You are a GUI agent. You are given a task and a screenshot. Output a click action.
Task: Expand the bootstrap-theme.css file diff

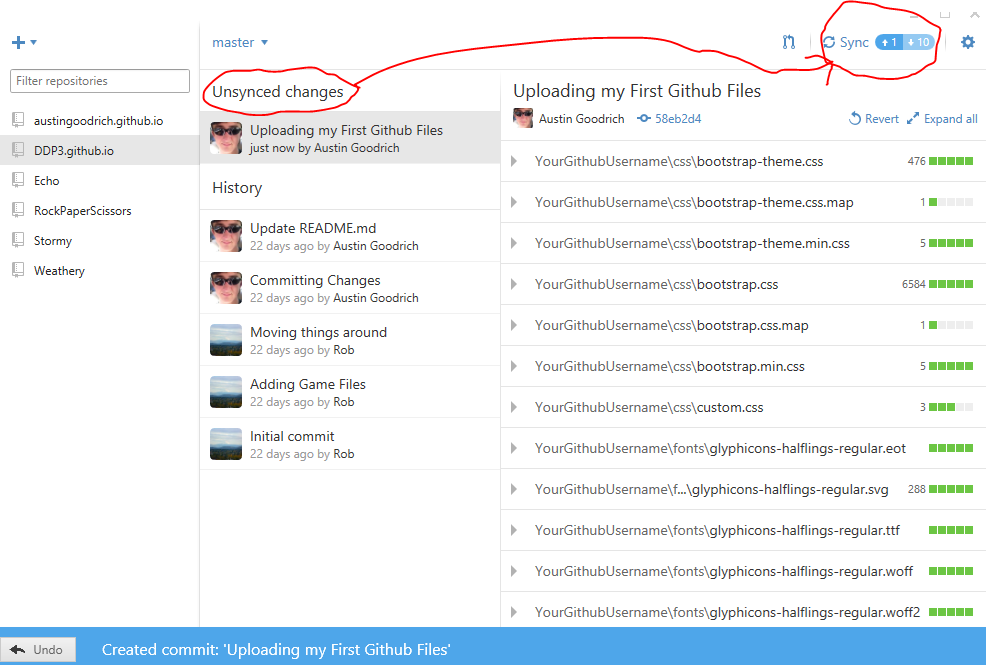(x=514, y=161)
